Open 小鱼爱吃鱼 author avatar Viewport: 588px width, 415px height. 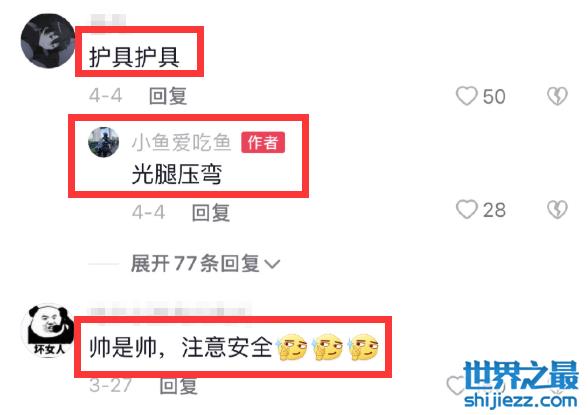104,142
